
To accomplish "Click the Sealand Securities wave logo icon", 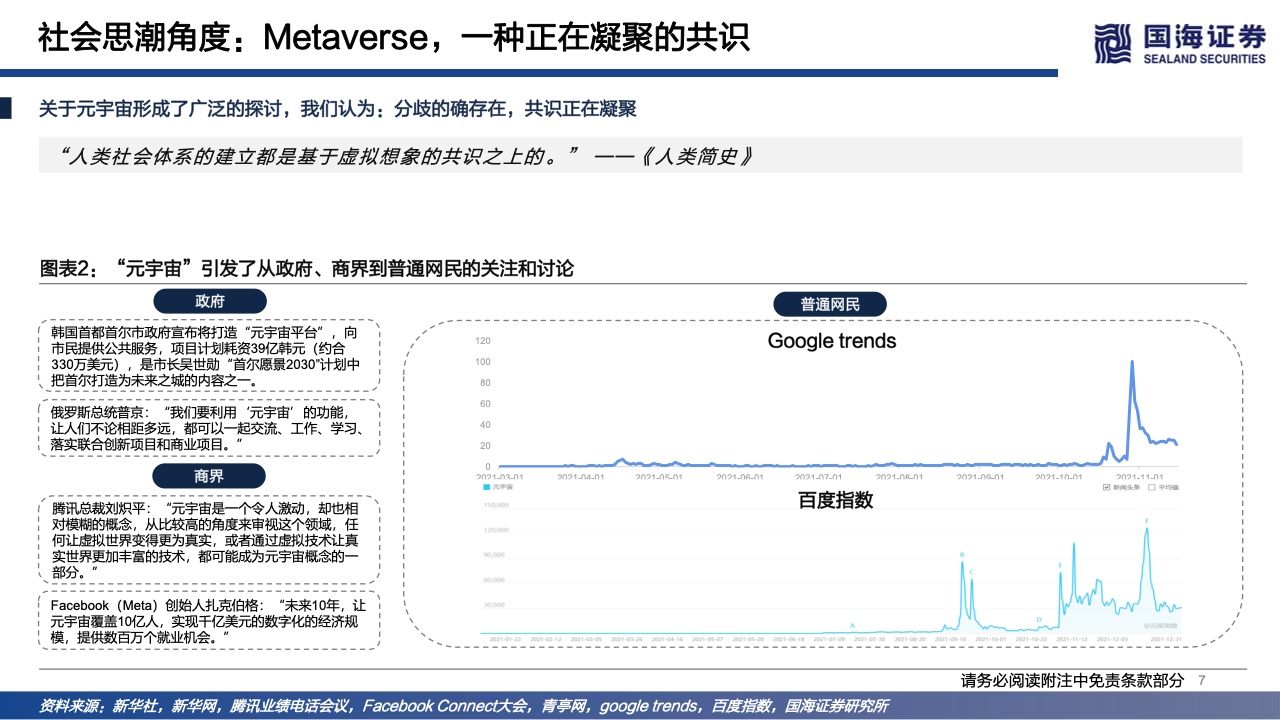I will 1113,44.
